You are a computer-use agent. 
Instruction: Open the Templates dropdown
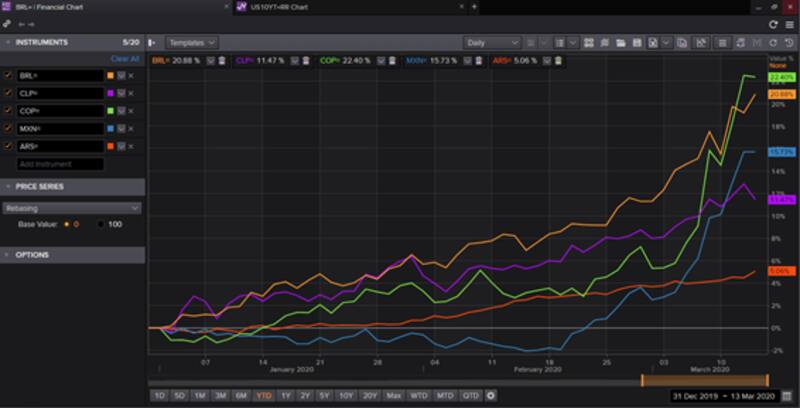(x=193, y=43)
